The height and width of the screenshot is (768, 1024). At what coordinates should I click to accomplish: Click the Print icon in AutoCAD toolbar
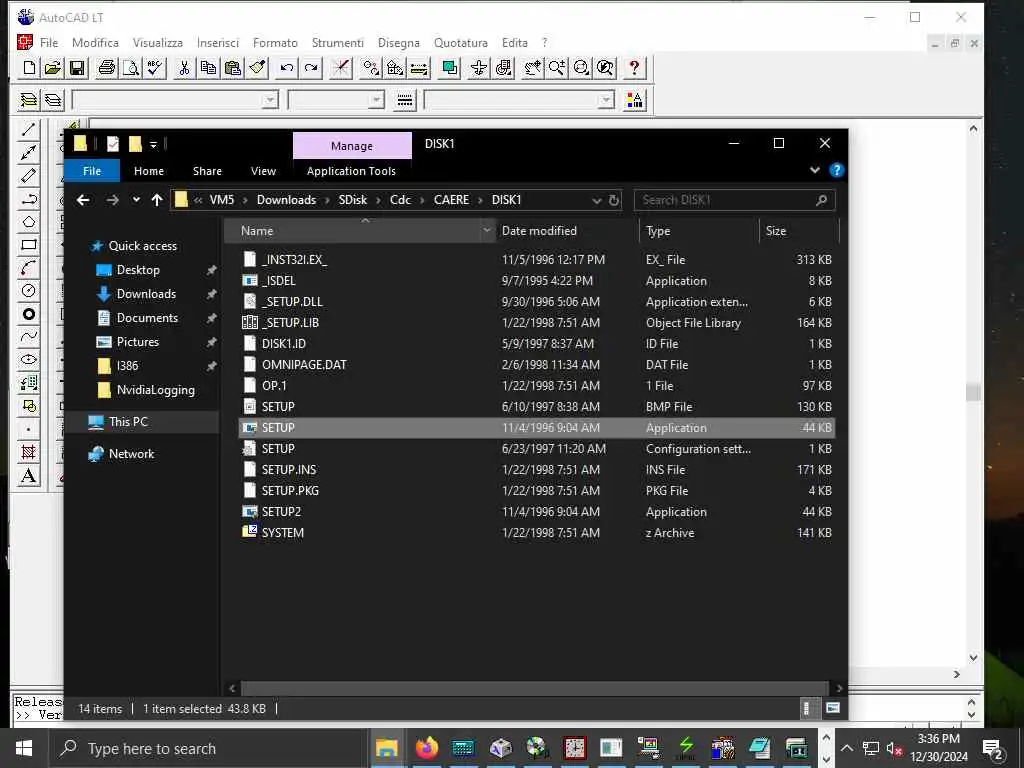tap(106, 68)
